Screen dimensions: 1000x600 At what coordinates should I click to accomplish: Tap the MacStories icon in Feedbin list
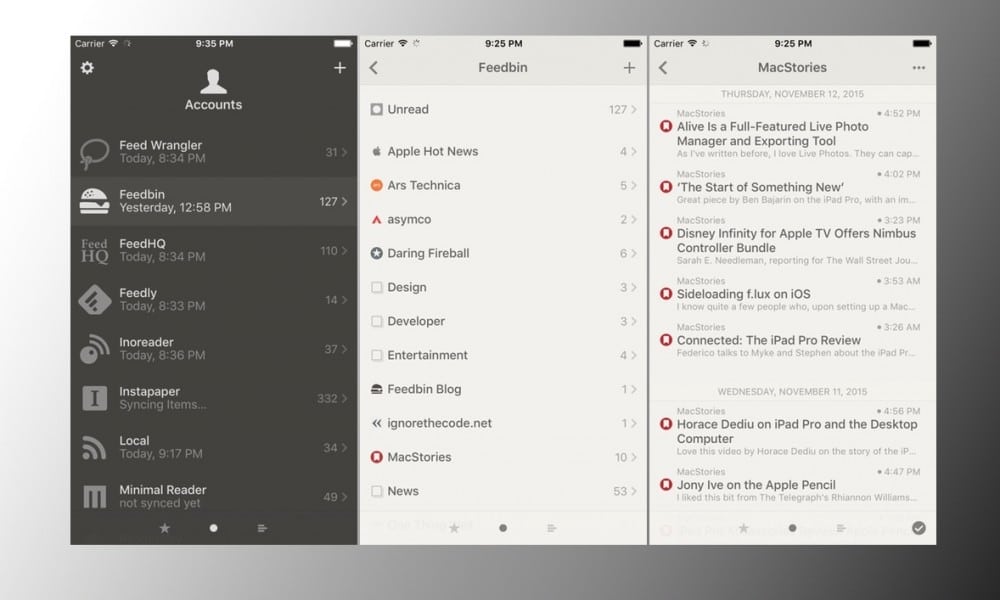tap(376, 457)
